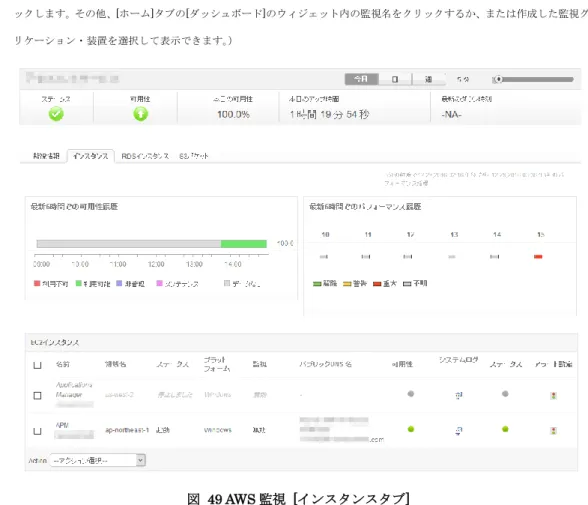The image size is (588, 505).
Task: Click the システムログ column header
Action: tap(459, 360)
